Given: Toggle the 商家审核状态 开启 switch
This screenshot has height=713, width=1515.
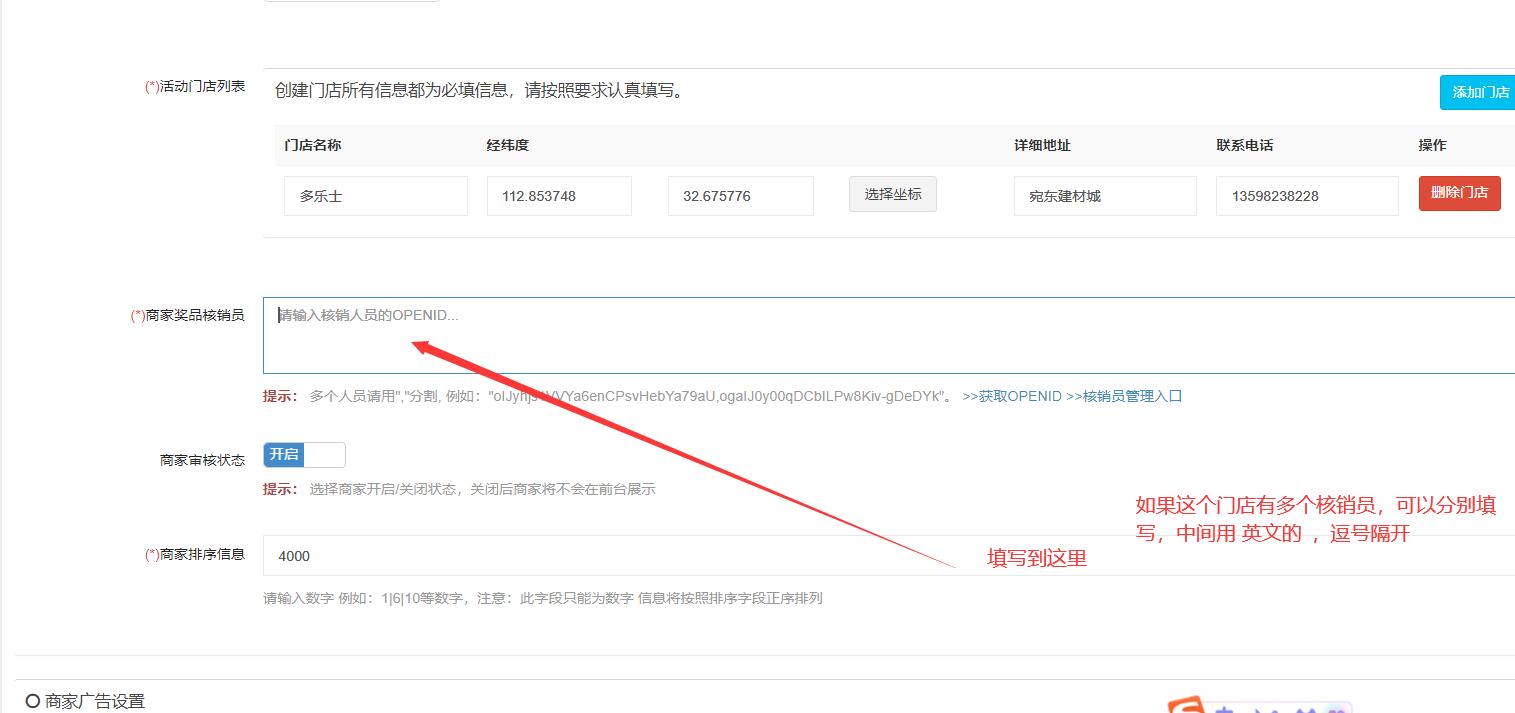Looking at the screenshot, I should point(304,455).
